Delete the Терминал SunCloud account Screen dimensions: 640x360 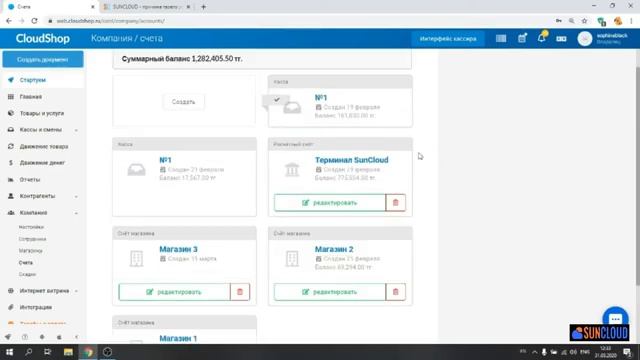(396, 202)
